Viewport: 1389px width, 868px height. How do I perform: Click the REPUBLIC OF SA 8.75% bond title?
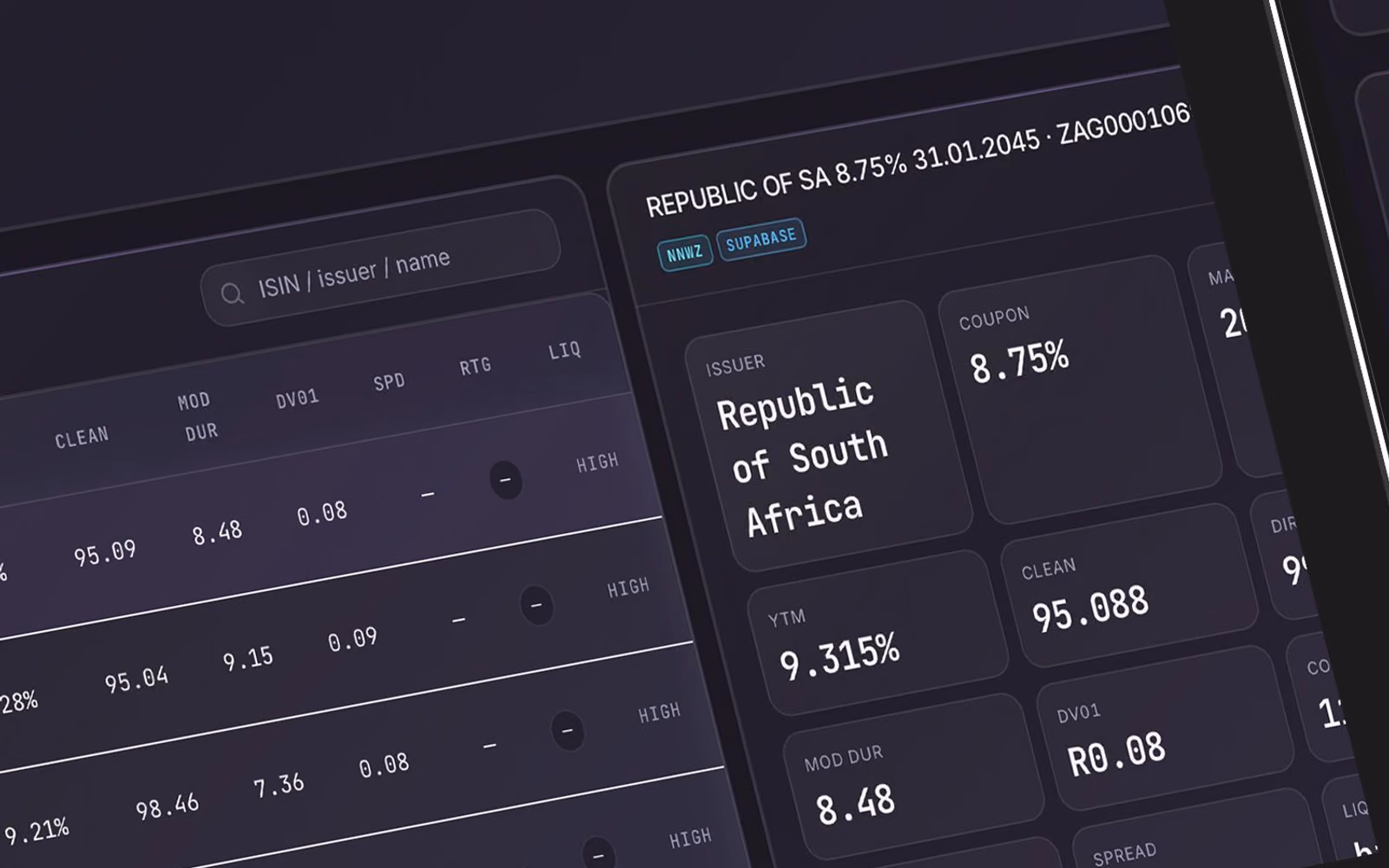[x=841, y=173]
